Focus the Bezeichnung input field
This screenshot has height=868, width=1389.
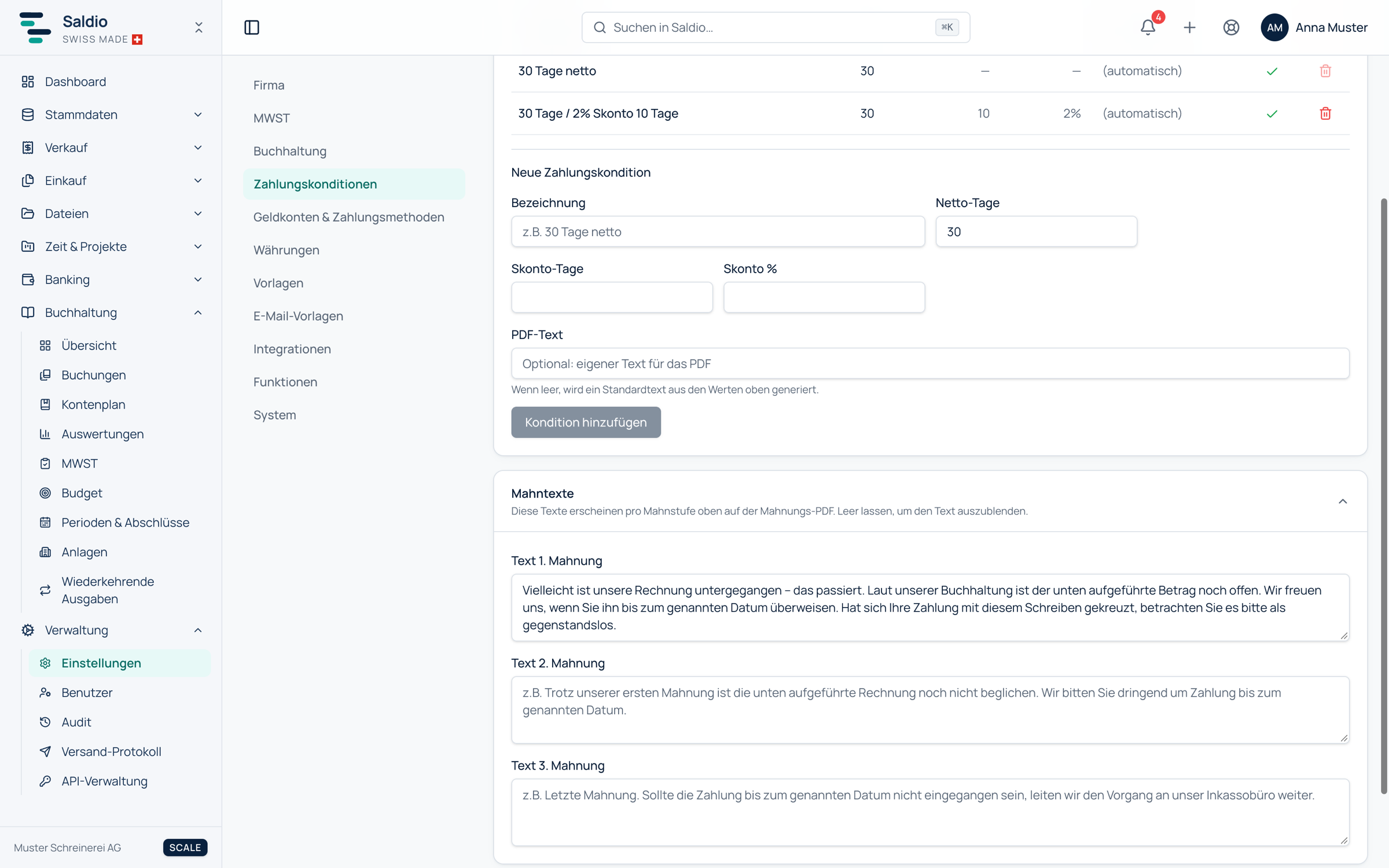(x=718, y=231)
